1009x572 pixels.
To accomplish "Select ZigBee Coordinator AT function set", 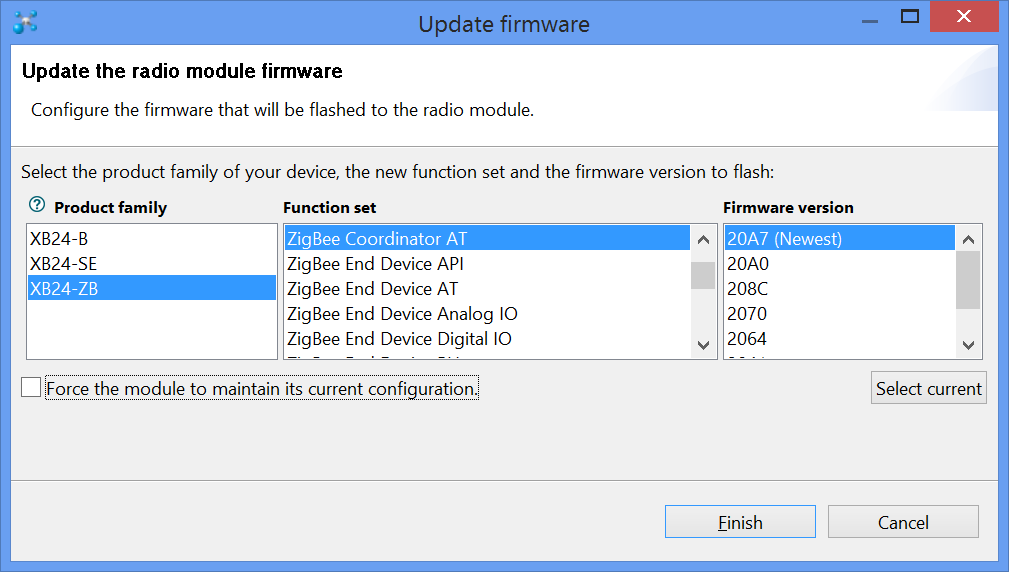I will click(377, 239).
